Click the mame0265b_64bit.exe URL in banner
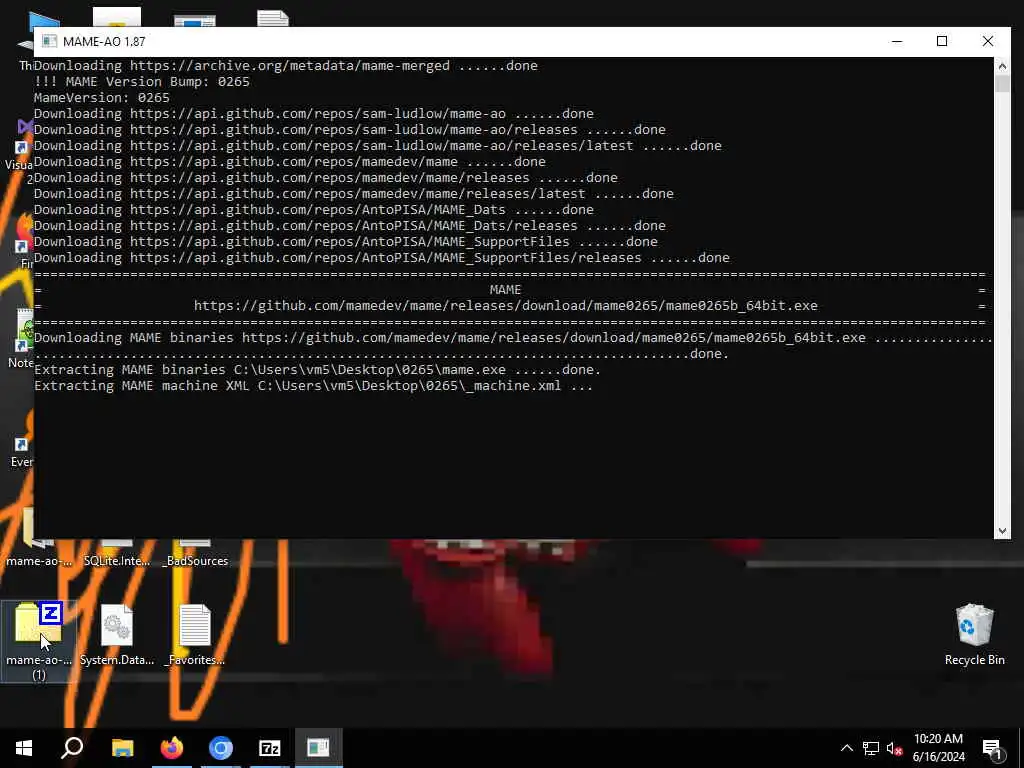 pos(505,306)
